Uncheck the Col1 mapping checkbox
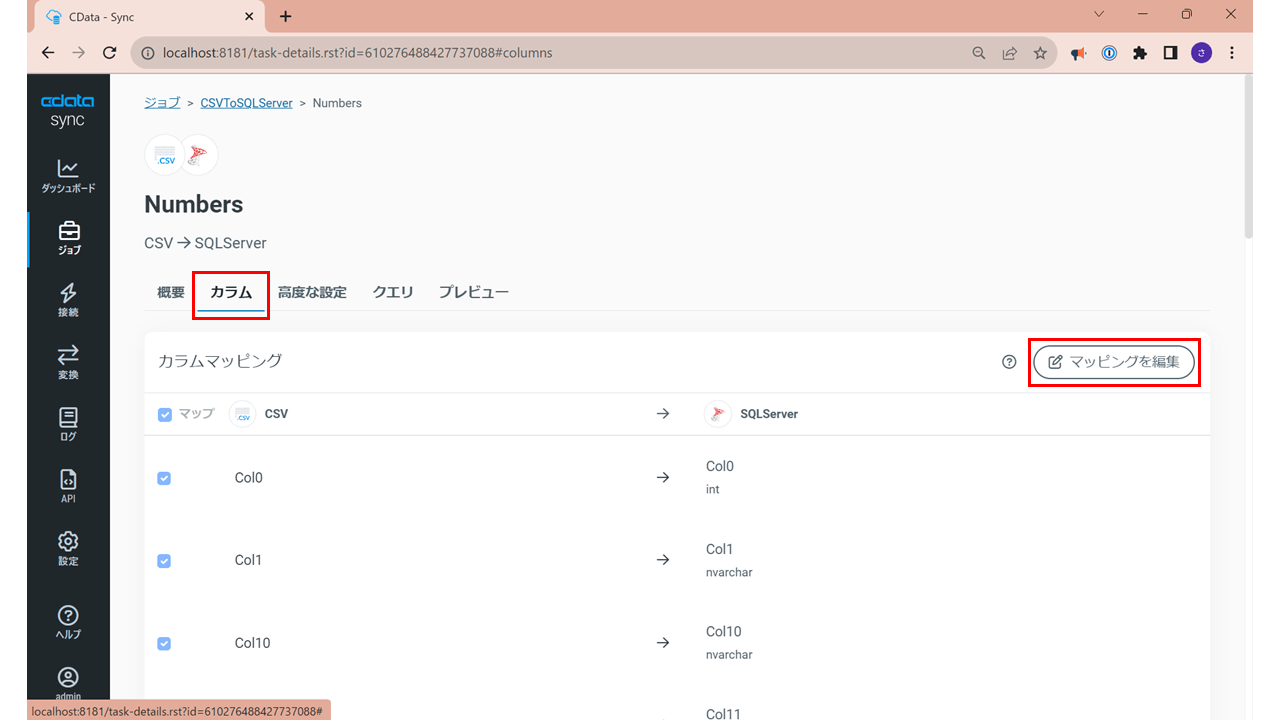This screenshot has width=1280, height=720. click(x=164, y=561)
